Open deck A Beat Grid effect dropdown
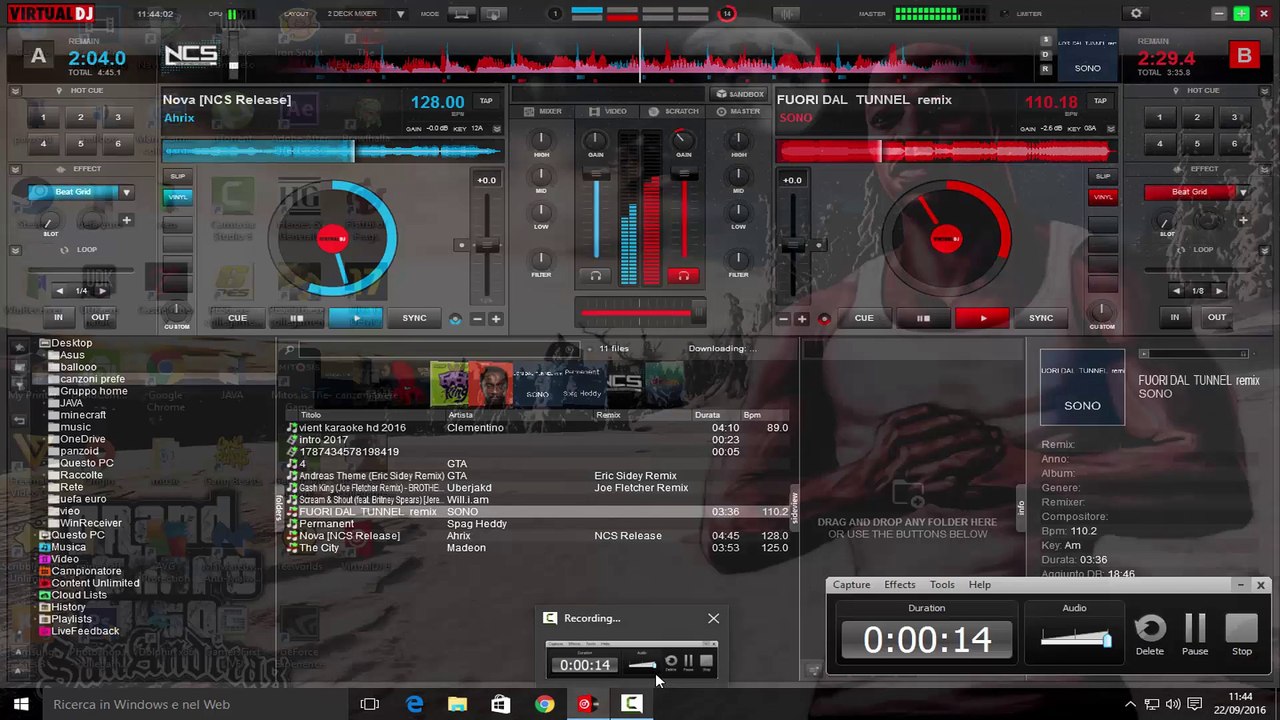This screenshot has height=720, width=1280. (126, 192)
